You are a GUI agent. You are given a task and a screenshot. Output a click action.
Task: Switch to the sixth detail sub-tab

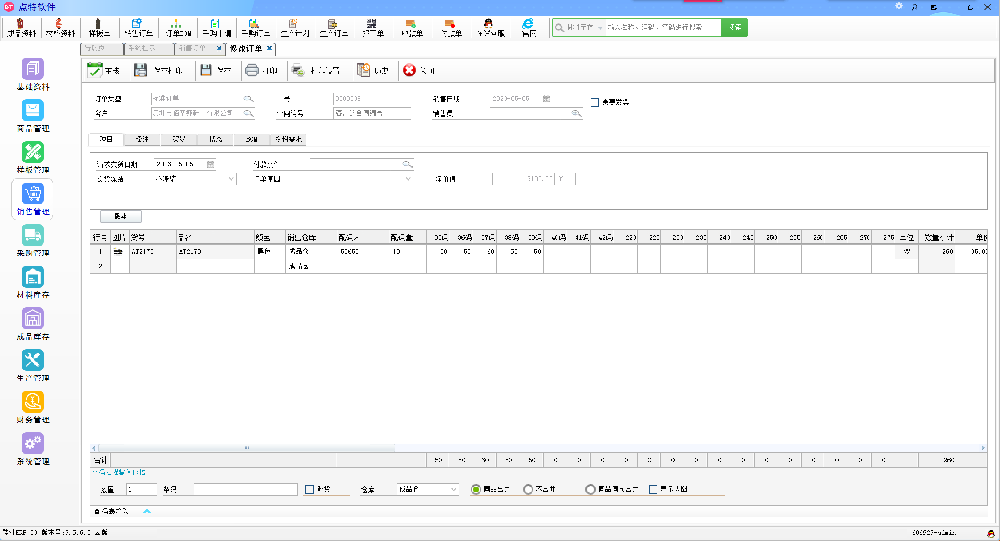[x=288, y=139]
